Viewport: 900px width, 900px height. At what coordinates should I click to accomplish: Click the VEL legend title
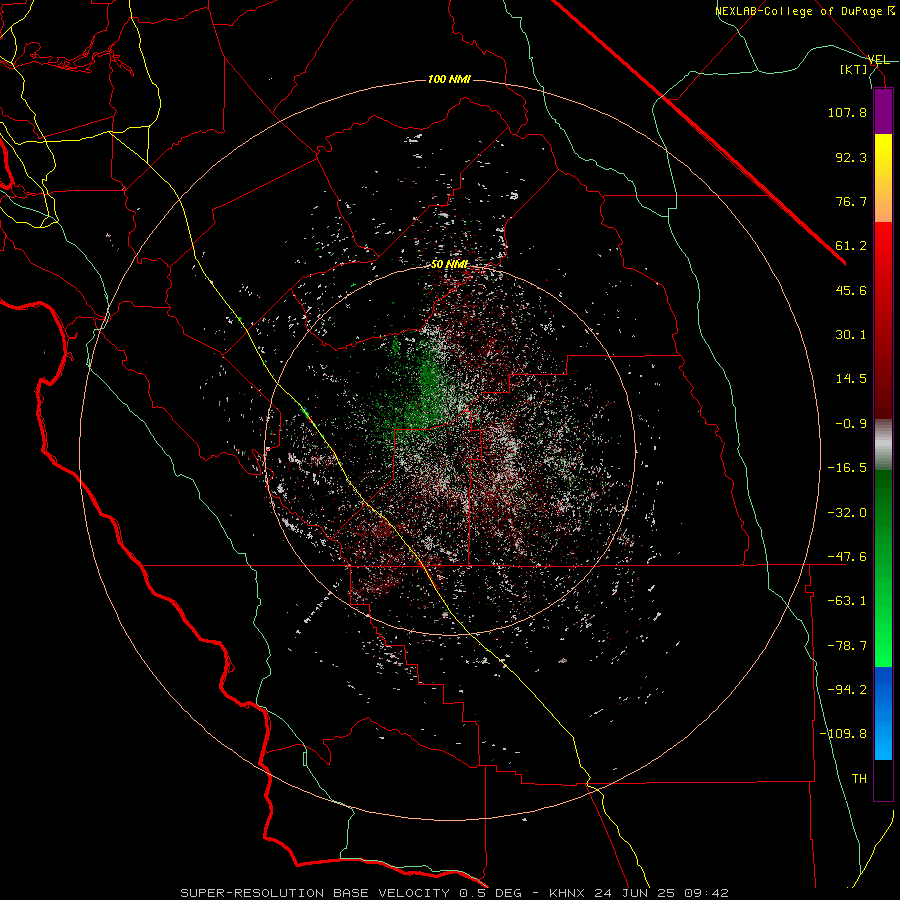point(878,60)
